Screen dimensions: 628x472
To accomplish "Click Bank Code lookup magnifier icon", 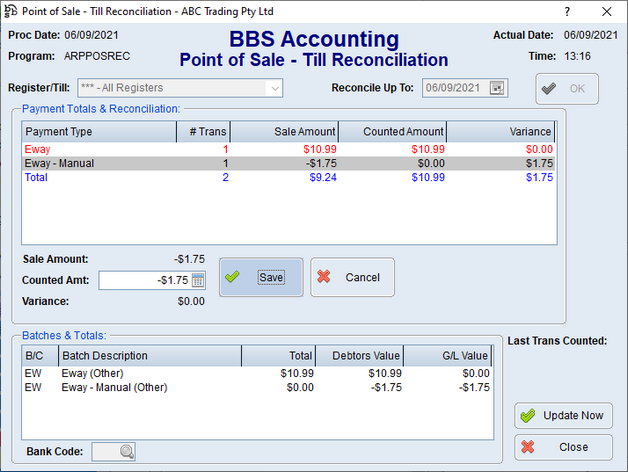I will (126, 451).
